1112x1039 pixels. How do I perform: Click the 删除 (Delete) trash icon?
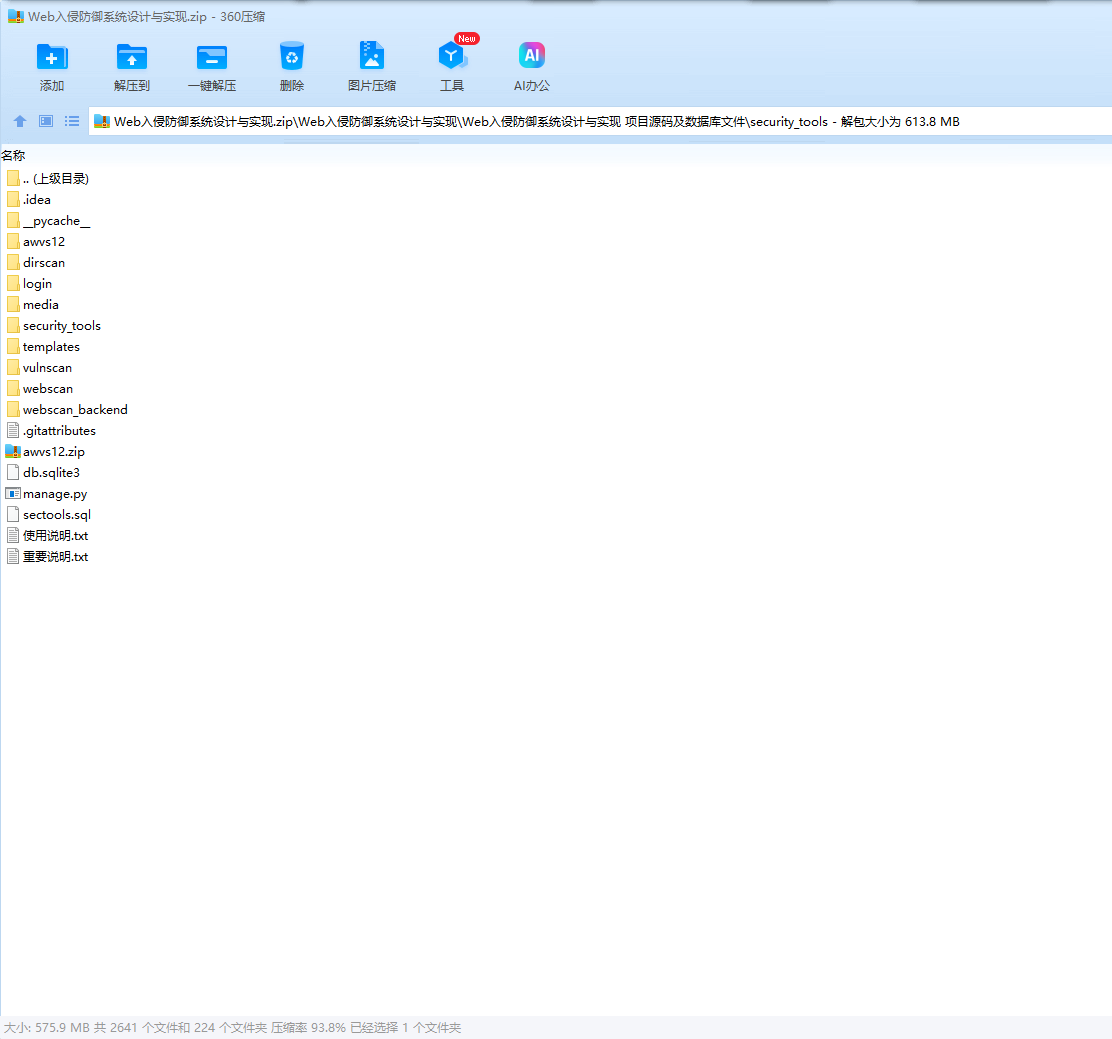[x=291, y=56]
